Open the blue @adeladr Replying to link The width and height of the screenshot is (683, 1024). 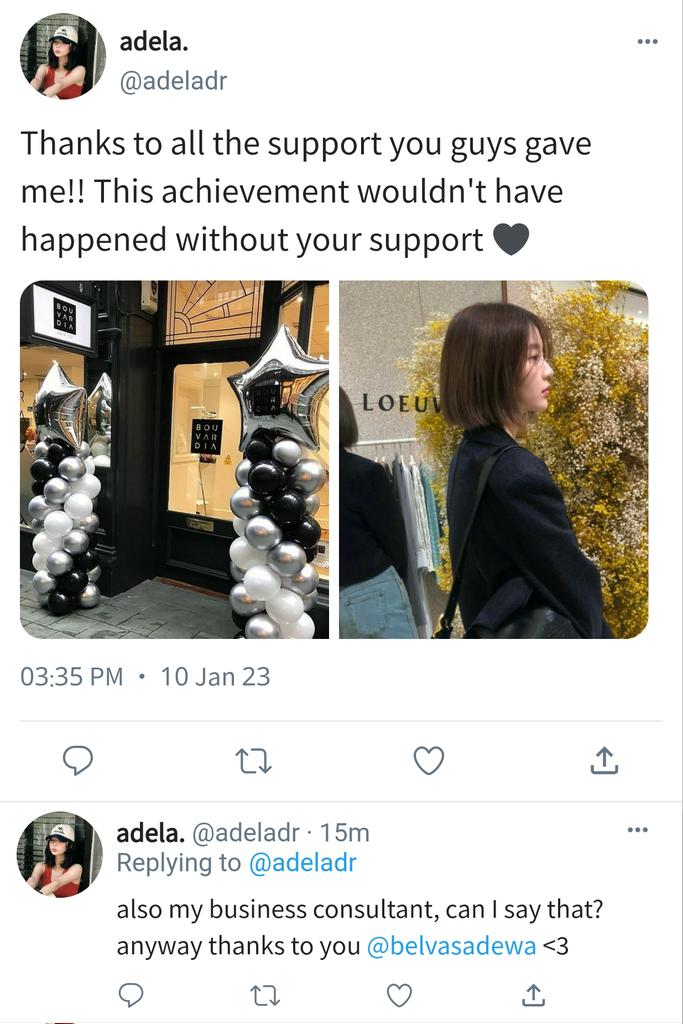[x=302, y=863]
